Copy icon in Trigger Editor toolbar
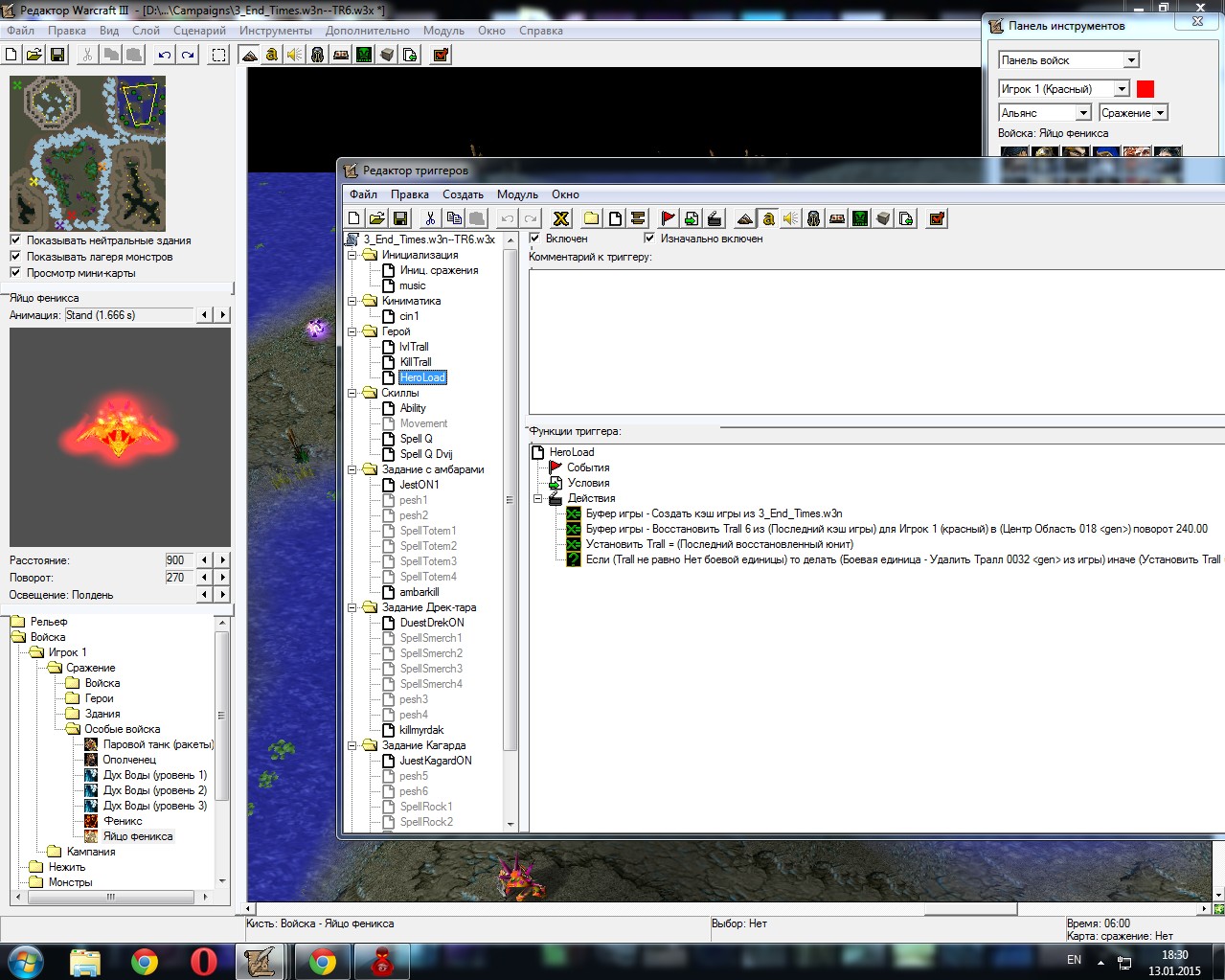Screen dimensions: 1225x980 point(454,218)
